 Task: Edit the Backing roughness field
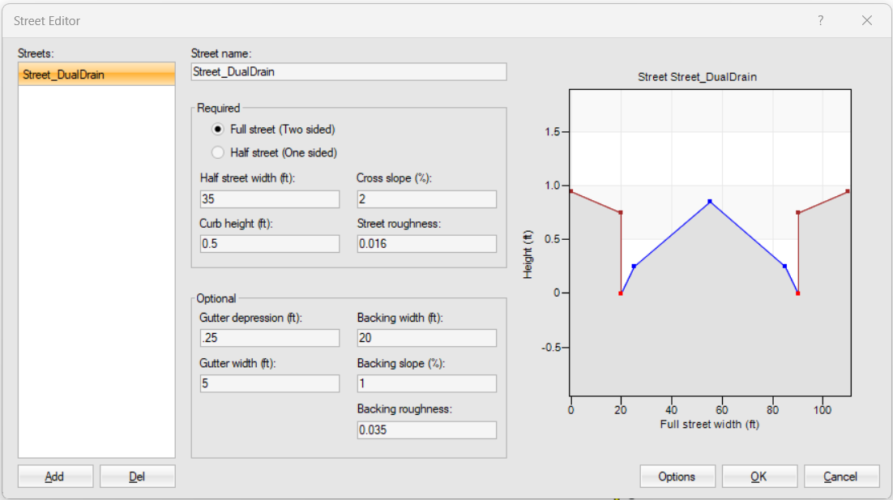(427, 430)
